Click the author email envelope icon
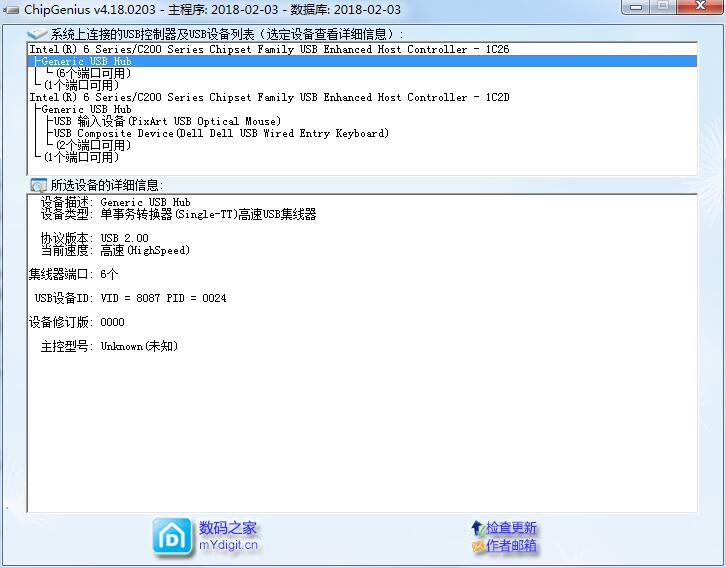 (477, 546)
